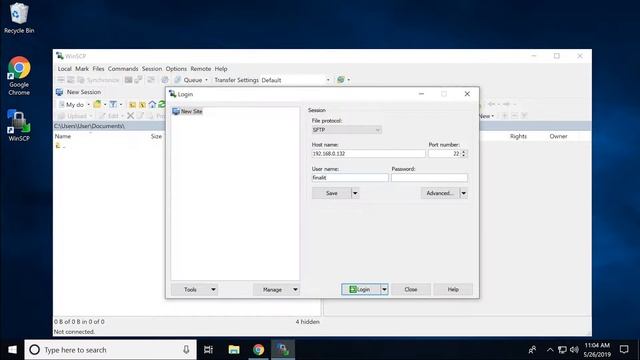Click the Edit toolbar button
The image size is (640, 360).
110,116
